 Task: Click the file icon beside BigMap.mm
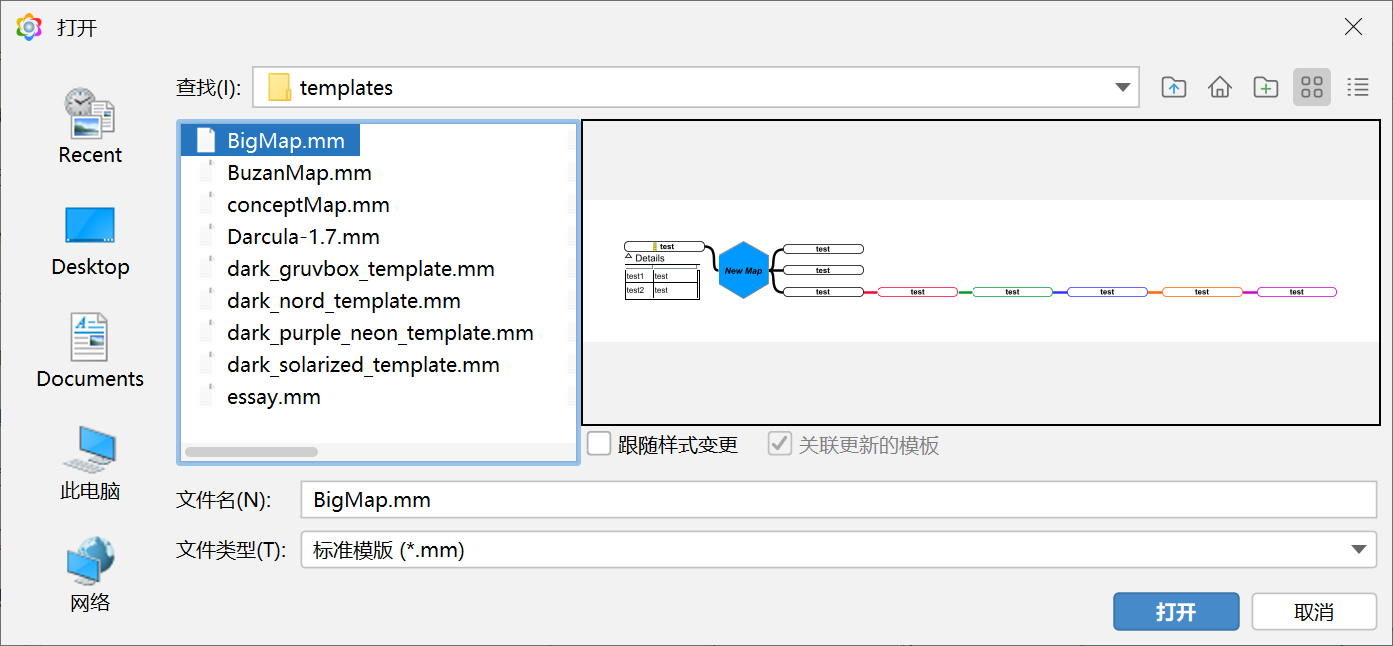(x=206, y=141)
